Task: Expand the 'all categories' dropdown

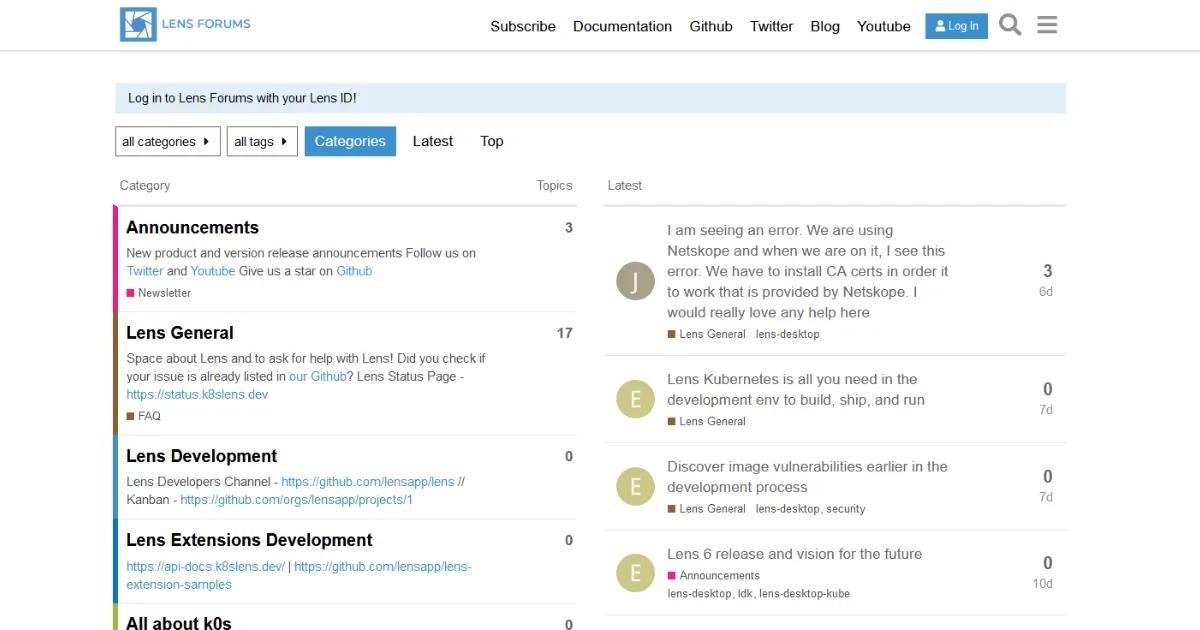Action: [166, 142]
